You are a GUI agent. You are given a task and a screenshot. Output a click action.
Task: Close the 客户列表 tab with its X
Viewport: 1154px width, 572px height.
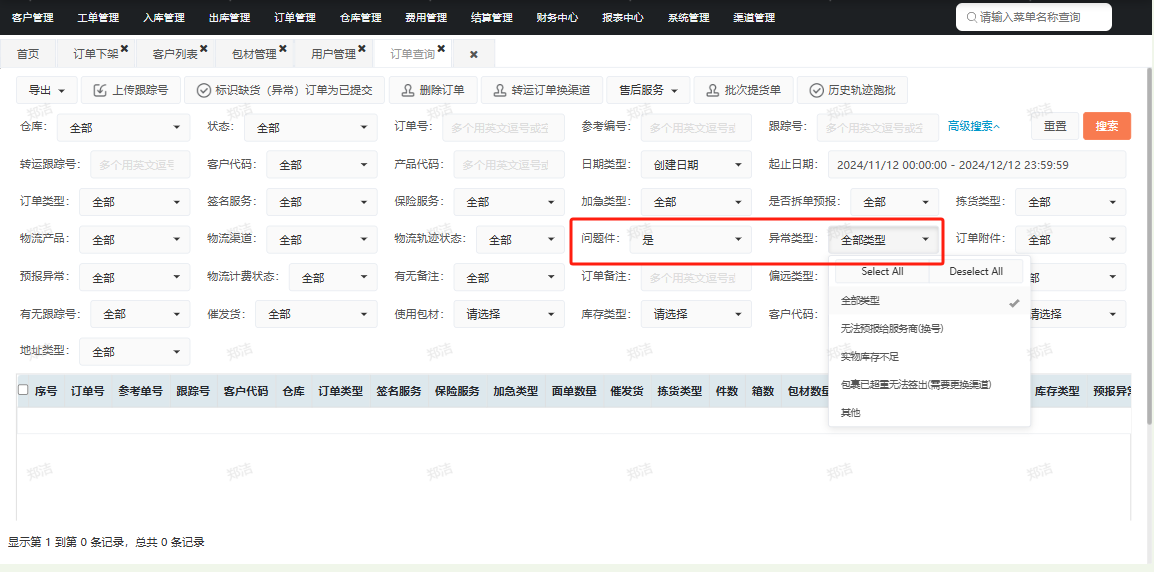tap(204, 49)
